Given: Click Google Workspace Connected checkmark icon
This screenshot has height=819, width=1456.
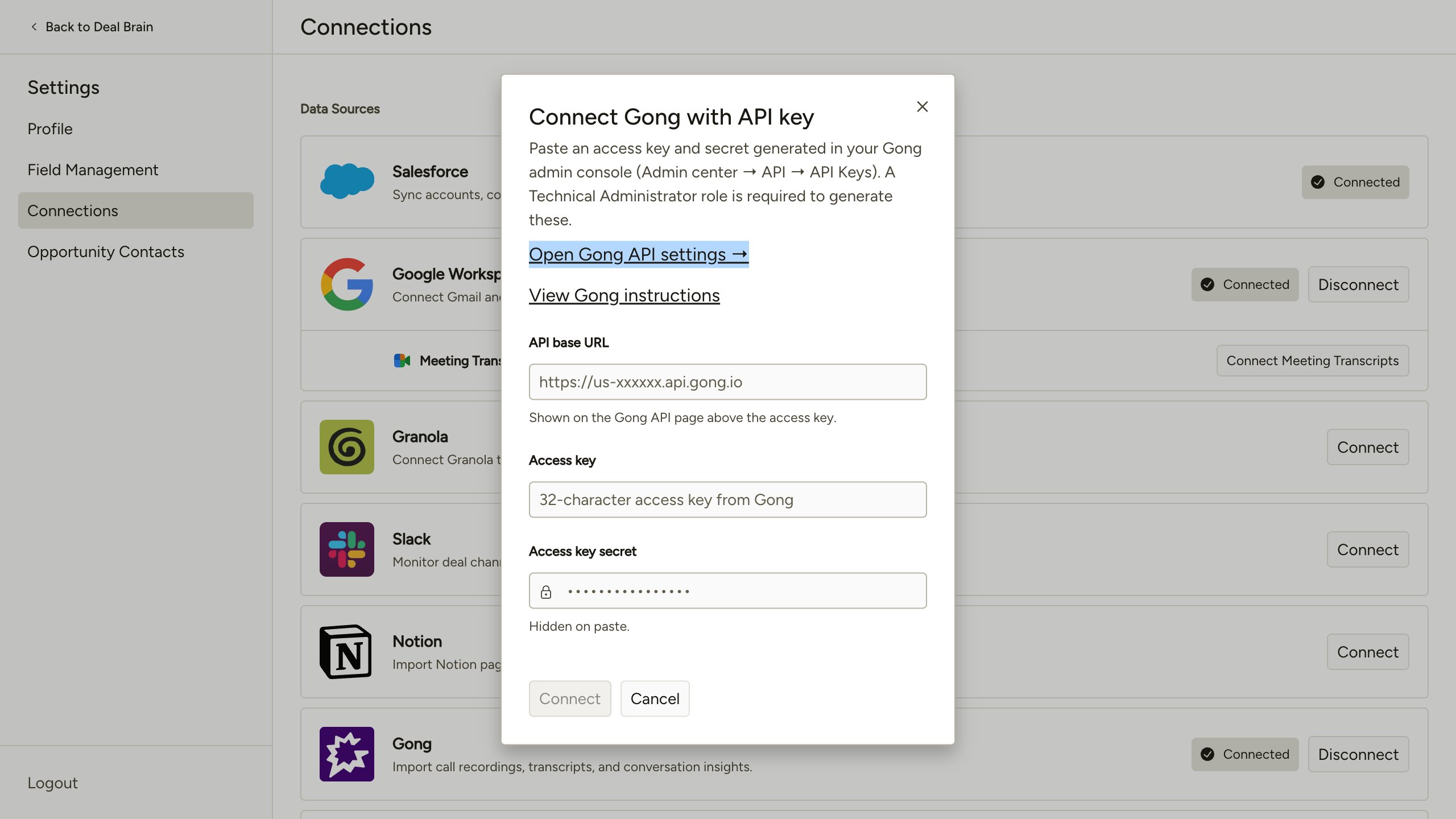Looking at the screenshot, I should coord(1207,284).
